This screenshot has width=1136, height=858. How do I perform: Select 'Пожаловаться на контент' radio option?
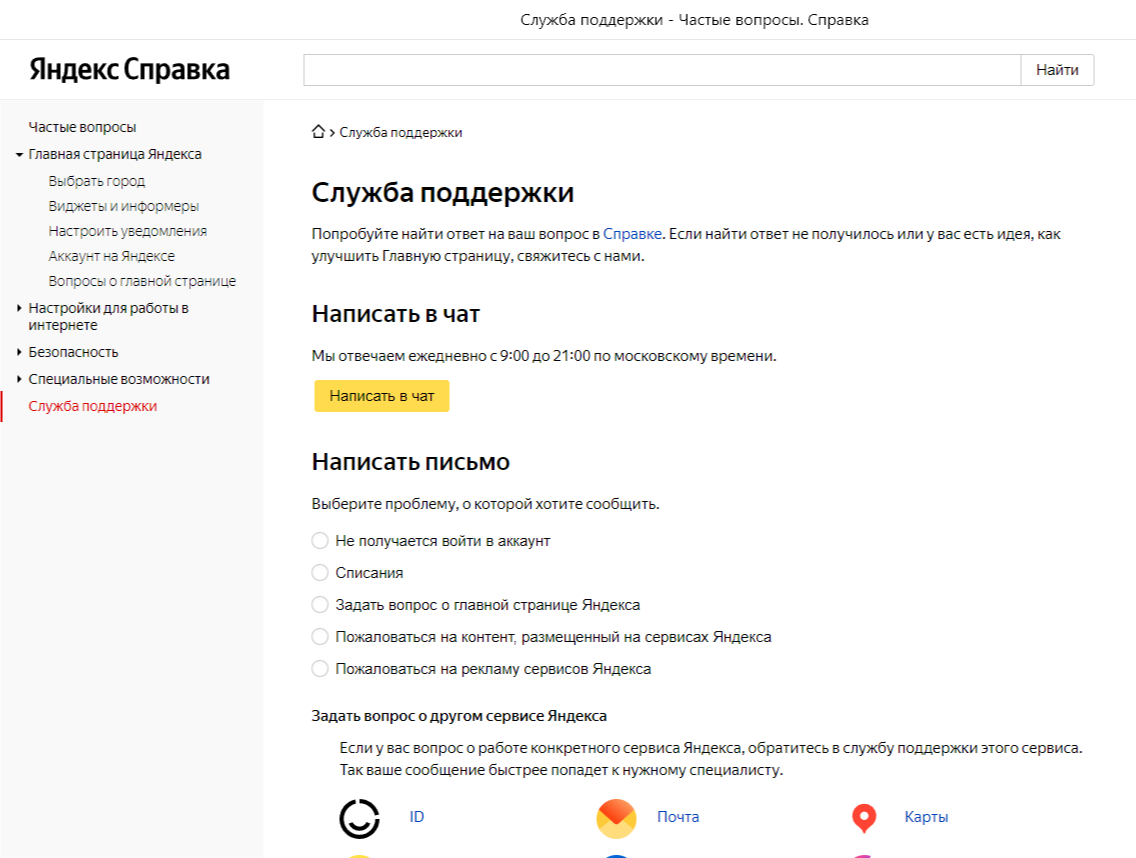[320, 636]
